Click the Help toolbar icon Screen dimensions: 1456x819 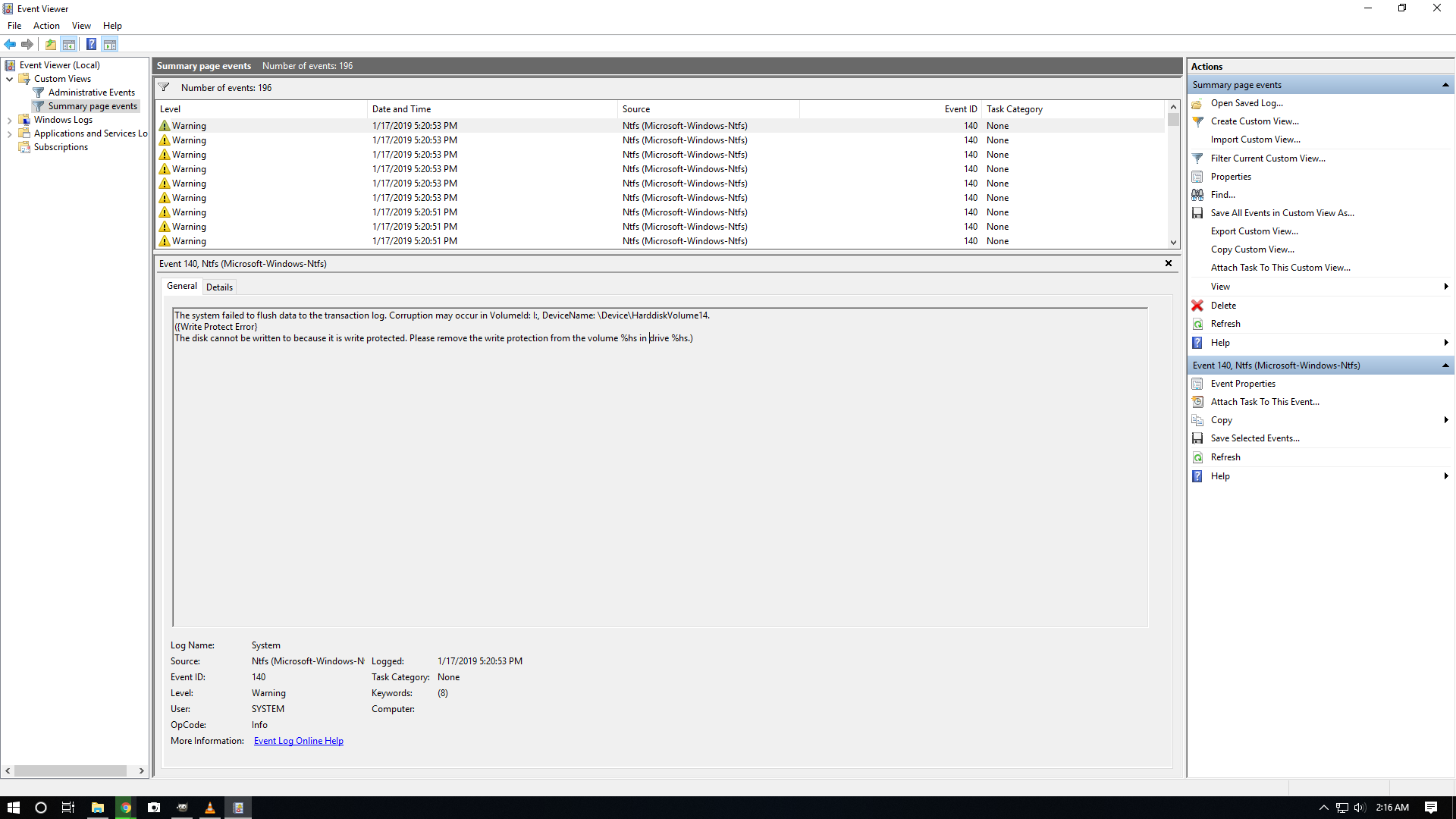click(91, 44)
